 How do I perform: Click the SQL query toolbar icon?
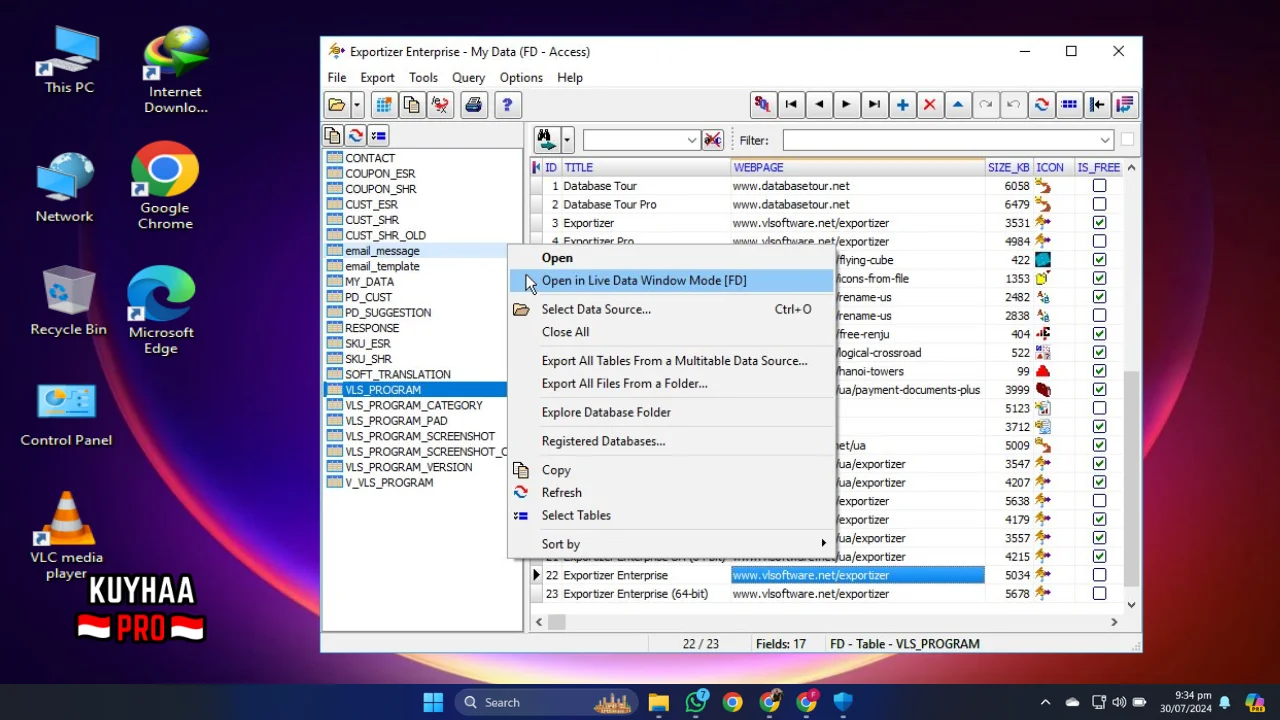(763, 105)
